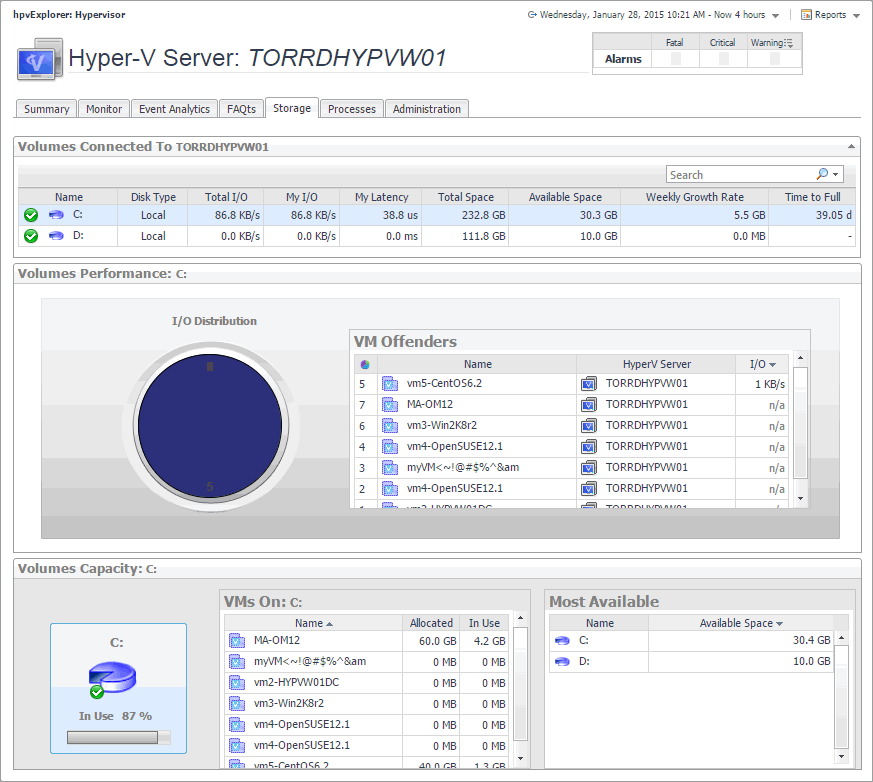Click the VM icon beside vm5-CentOS6.2 in VM Offenders
The image size is (873, 782).
tap(389, 383)
